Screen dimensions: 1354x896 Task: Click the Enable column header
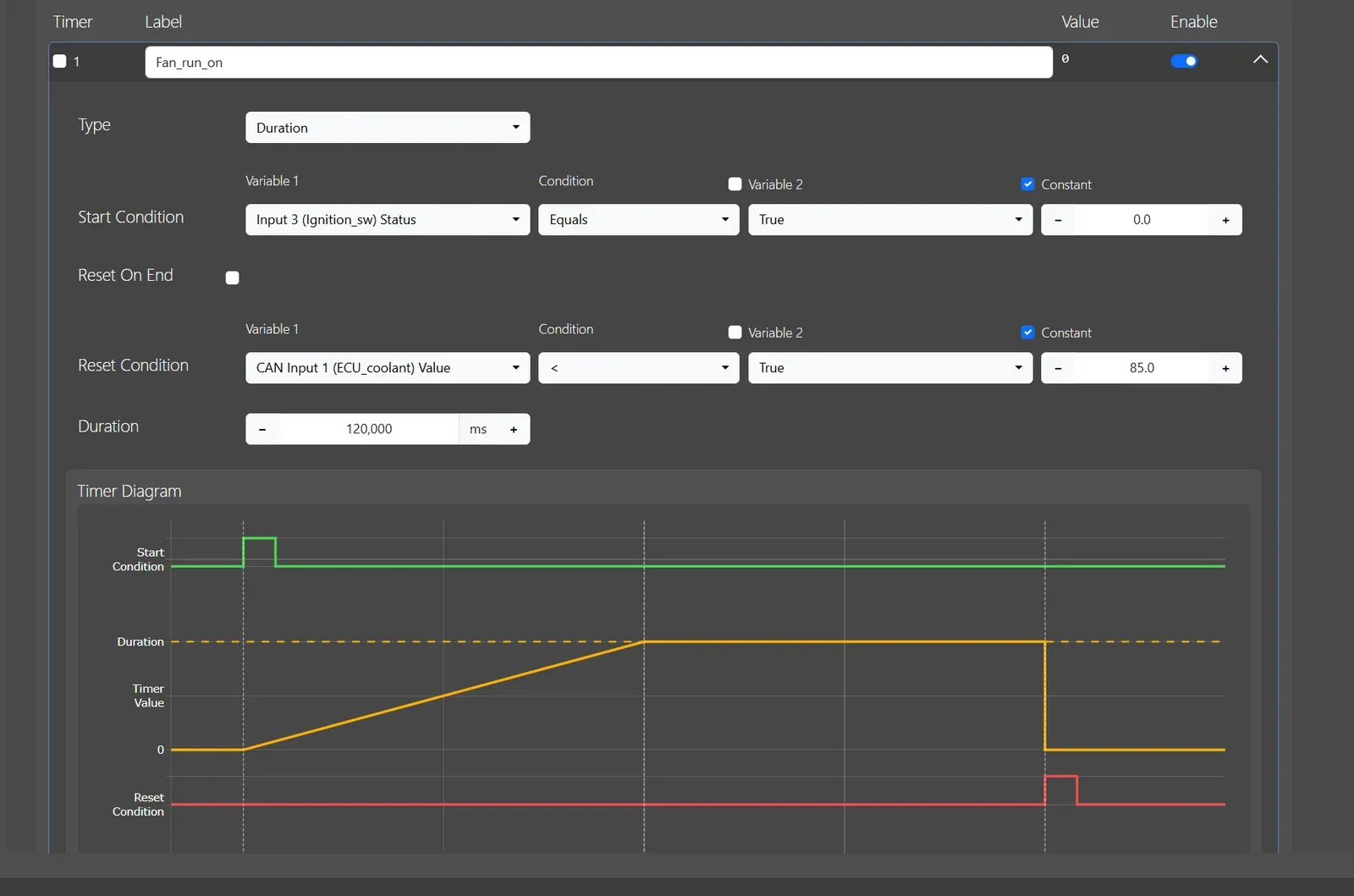[1193, 22]
